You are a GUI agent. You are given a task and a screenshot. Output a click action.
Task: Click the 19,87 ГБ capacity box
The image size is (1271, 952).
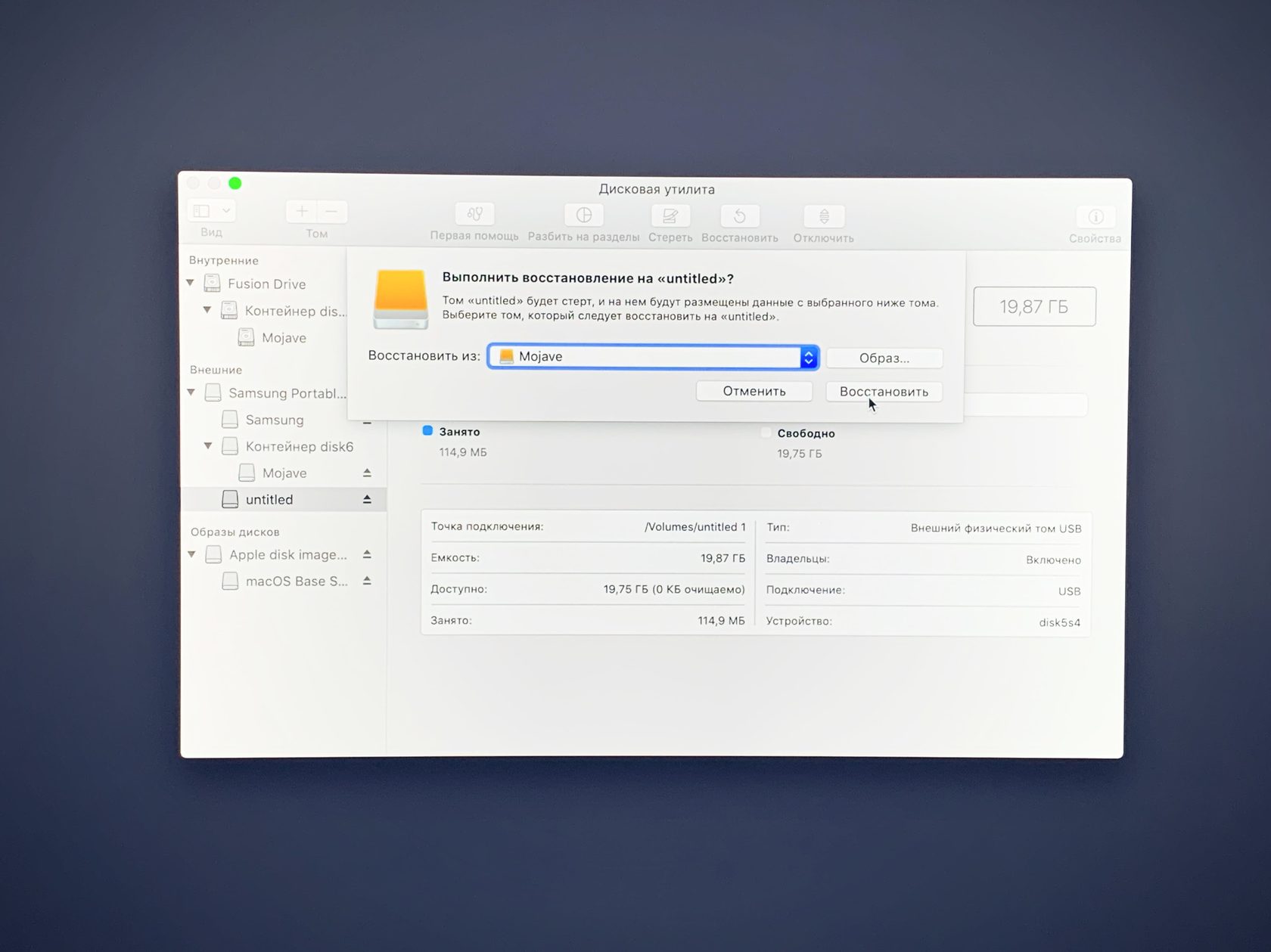pyautogui.click(x=1034, y=306)
